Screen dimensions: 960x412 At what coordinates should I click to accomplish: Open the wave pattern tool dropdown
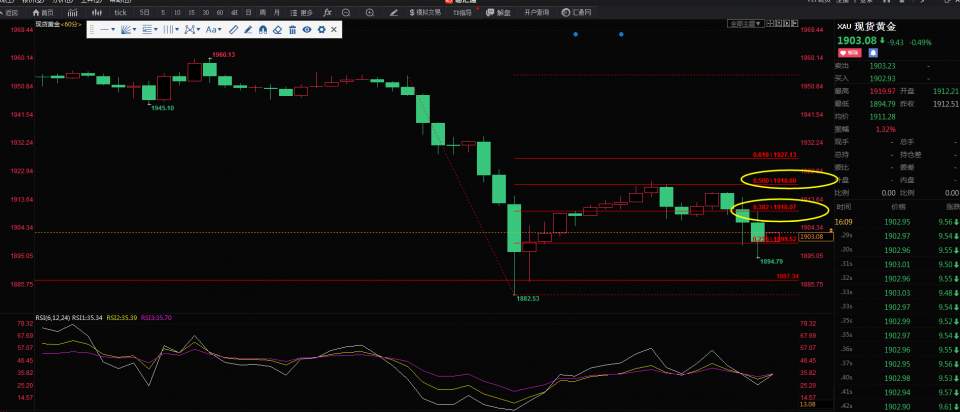[192, 29]
